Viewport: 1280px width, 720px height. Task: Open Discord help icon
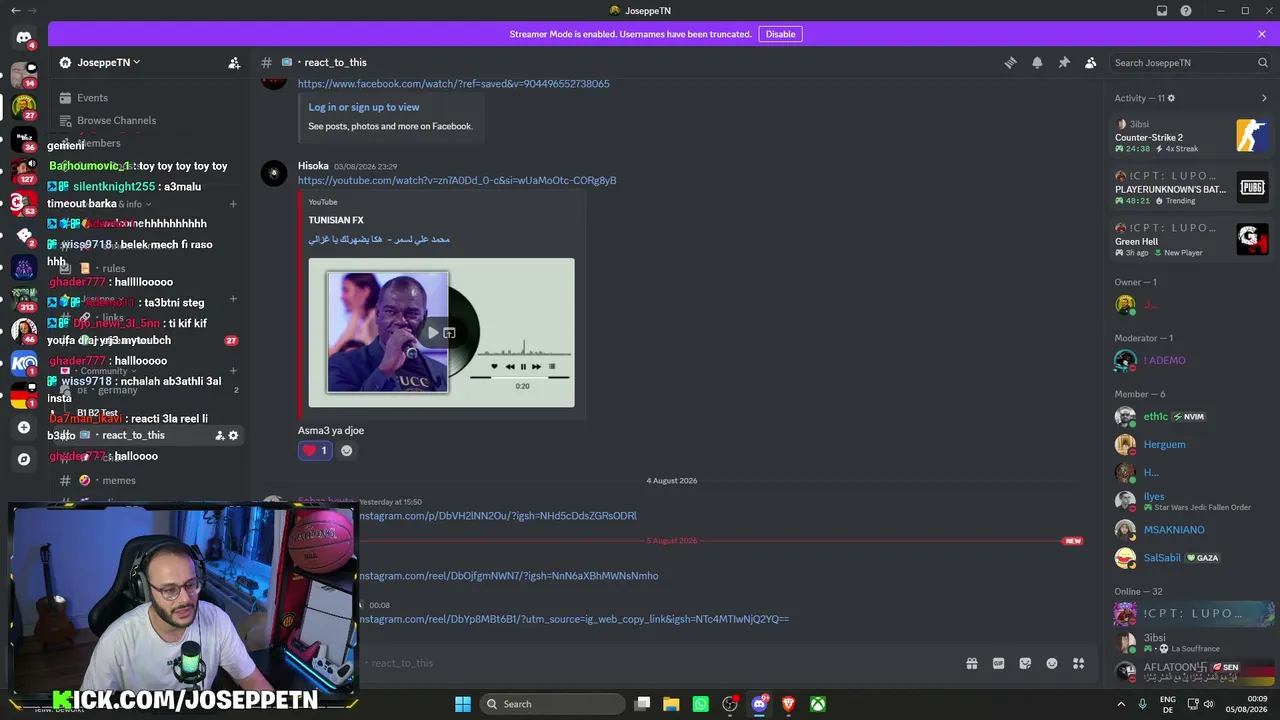point(1186,11)
